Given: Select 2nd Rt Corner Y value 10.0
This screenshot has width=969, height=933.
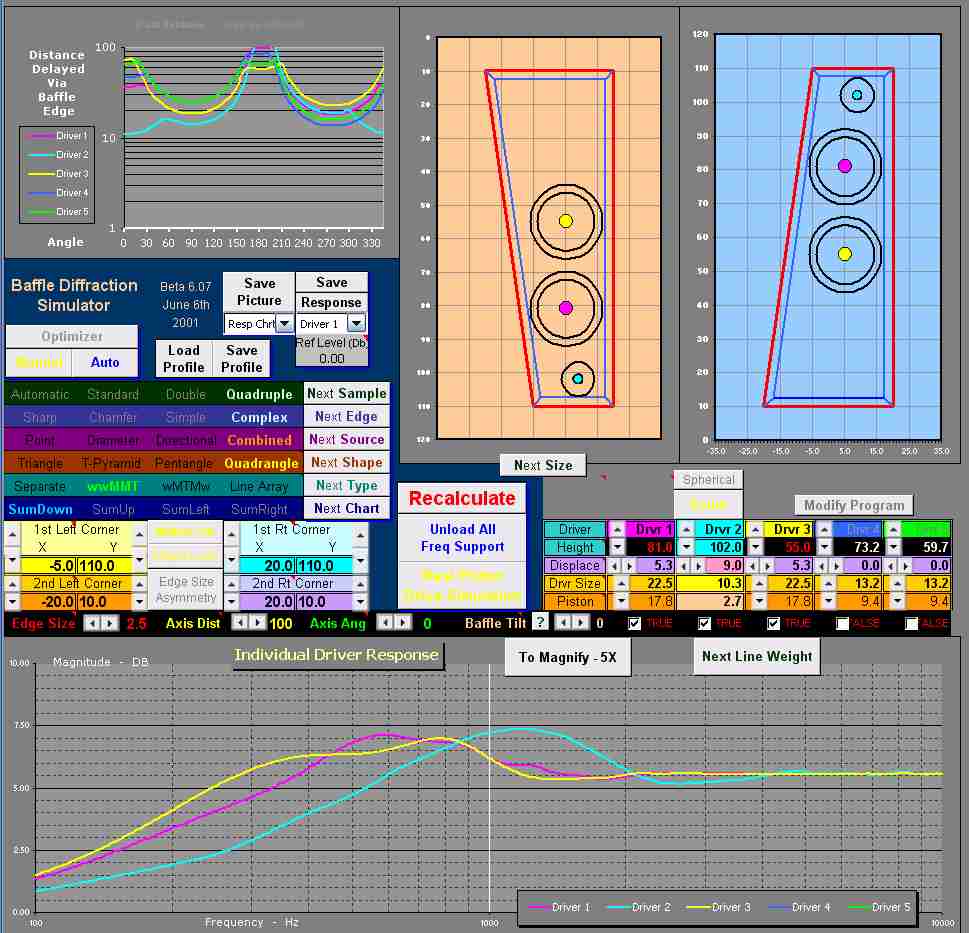Looking at the screenshot, I should point(324,601).
